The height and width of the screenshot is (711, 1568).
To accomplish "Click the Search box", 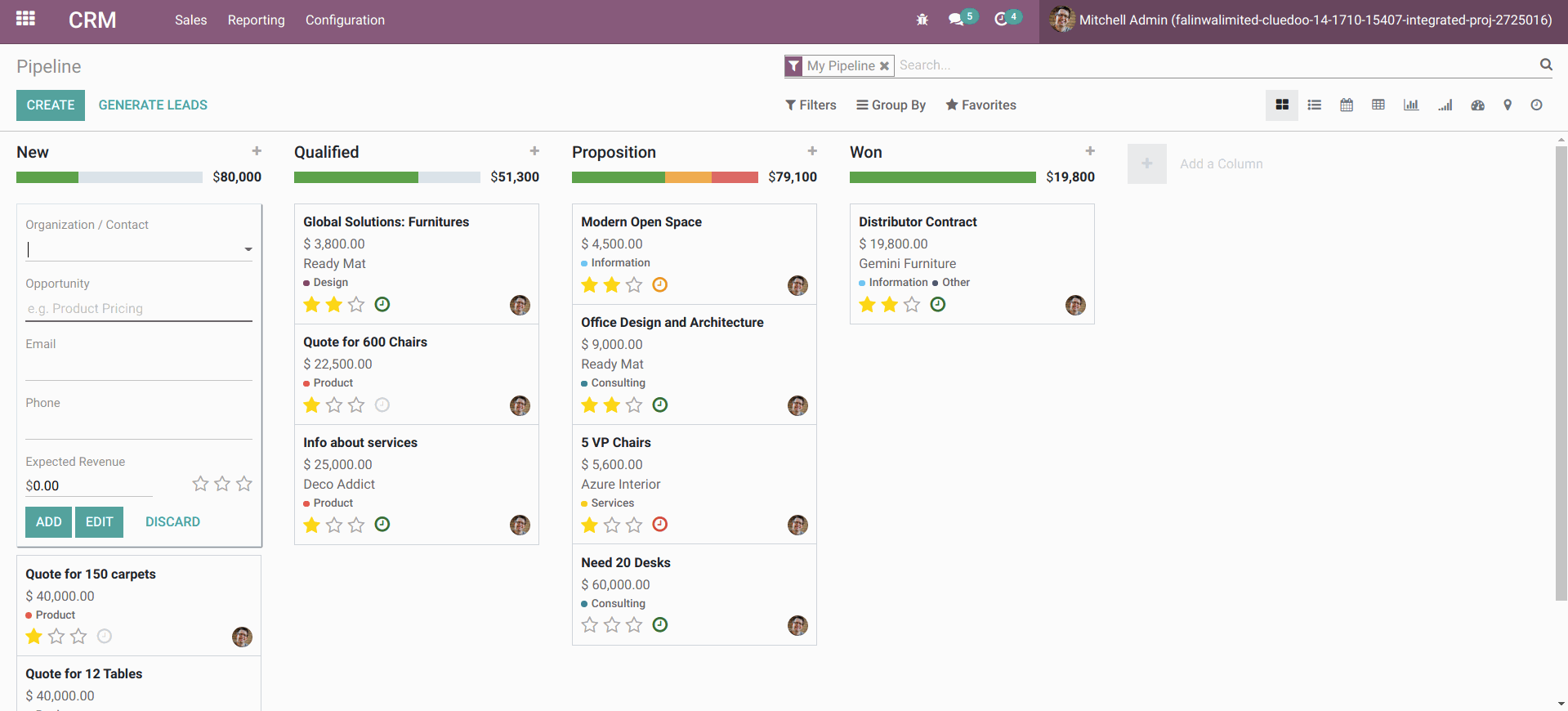I will click(1216, 65).
